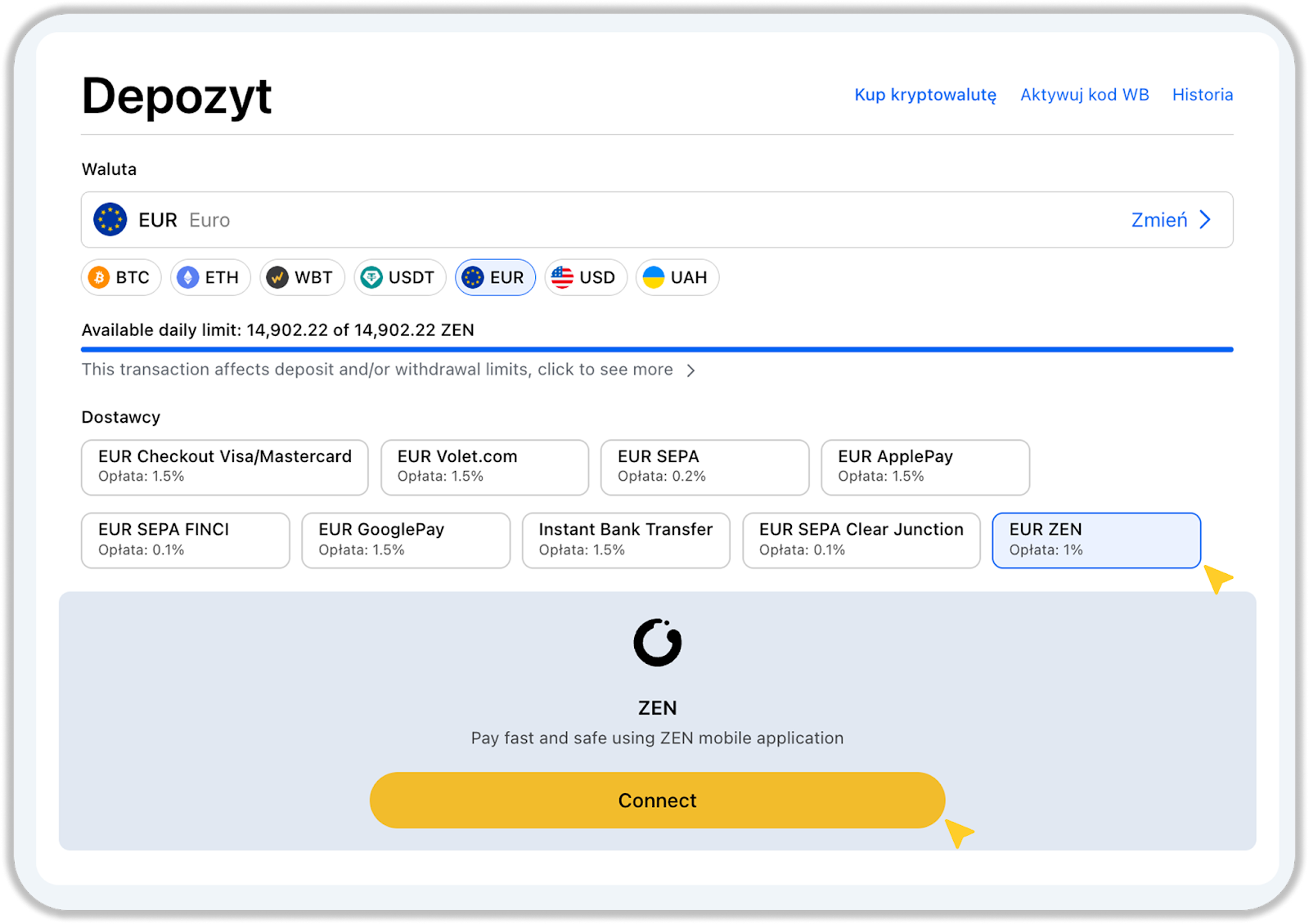Click the ZEN logo icon
The width and height of the screenshot is (1309, 924).
pos(657,643)
